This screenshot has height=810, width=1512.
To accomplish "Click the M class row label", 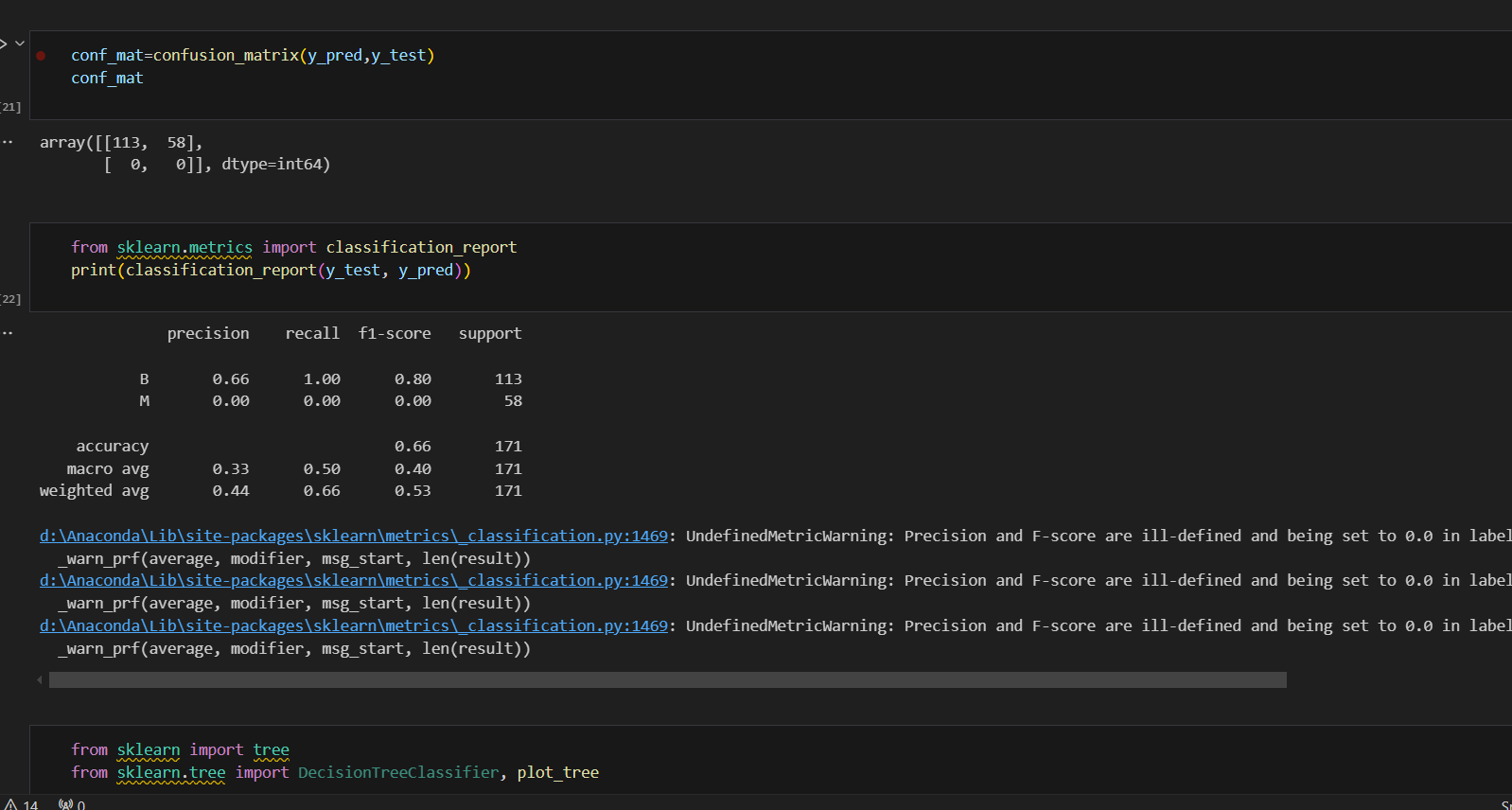I will pyautogui.click(x=145, y=401).
